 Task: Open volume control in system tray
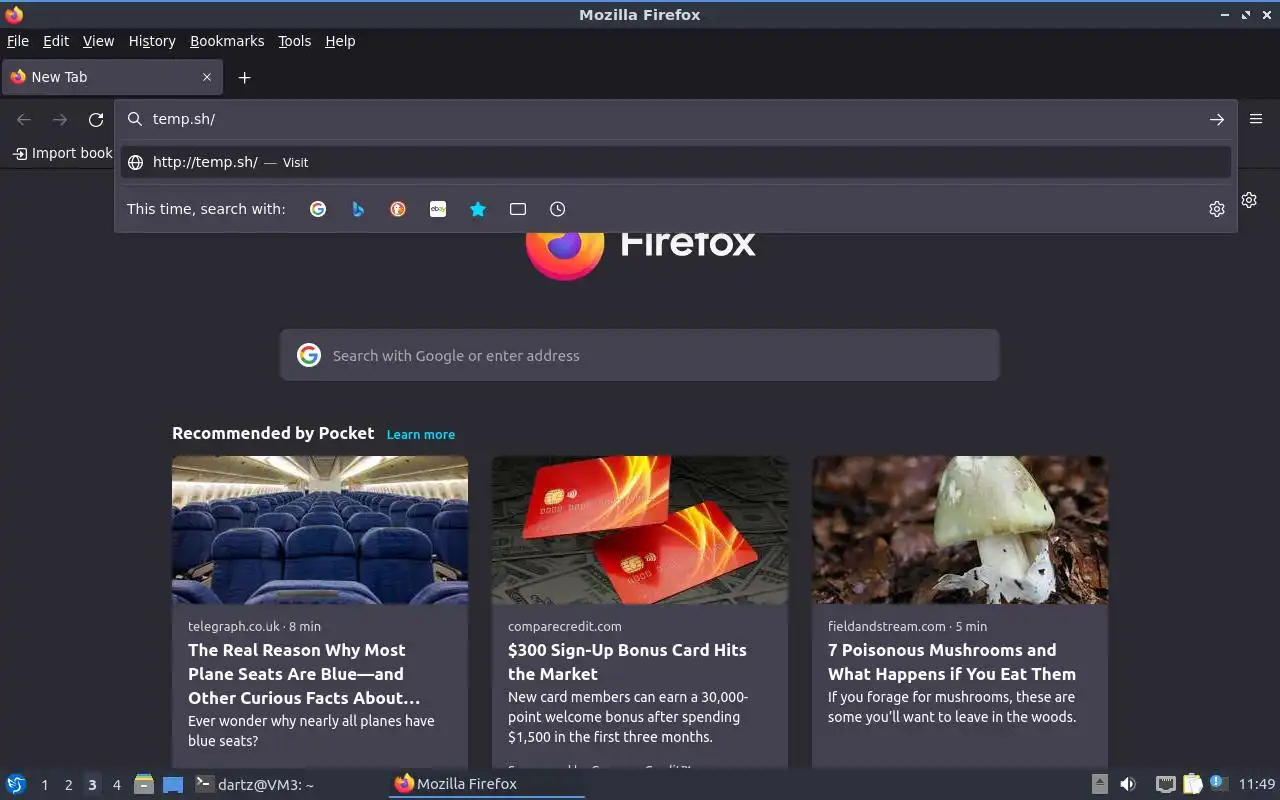(1128, 784)
